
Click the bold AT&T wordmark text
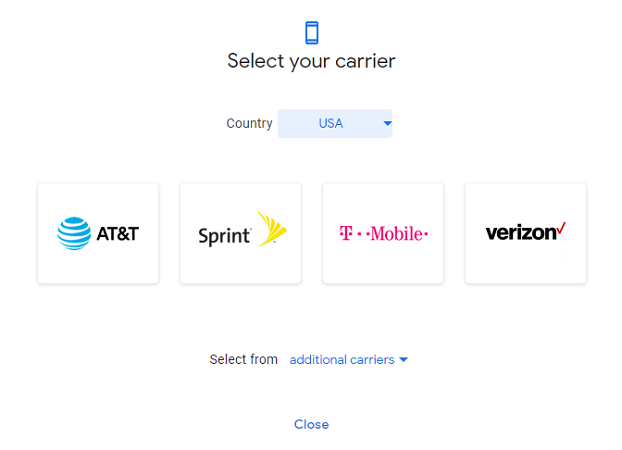pos(117,234)
